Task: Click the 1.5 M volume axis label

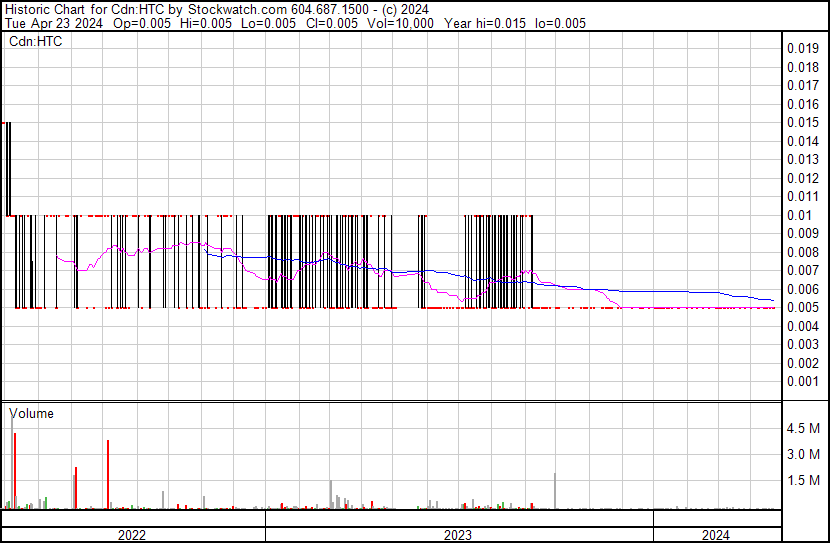Action: pos(804,480)
